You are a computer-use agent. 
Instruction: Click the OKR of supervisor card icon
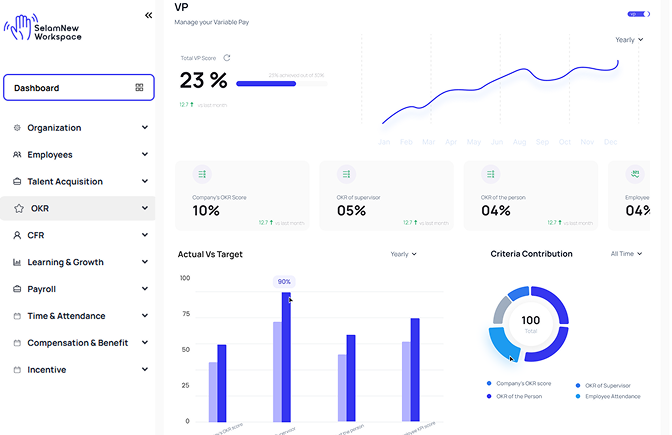pyautogui.click(x=347, y=174)
